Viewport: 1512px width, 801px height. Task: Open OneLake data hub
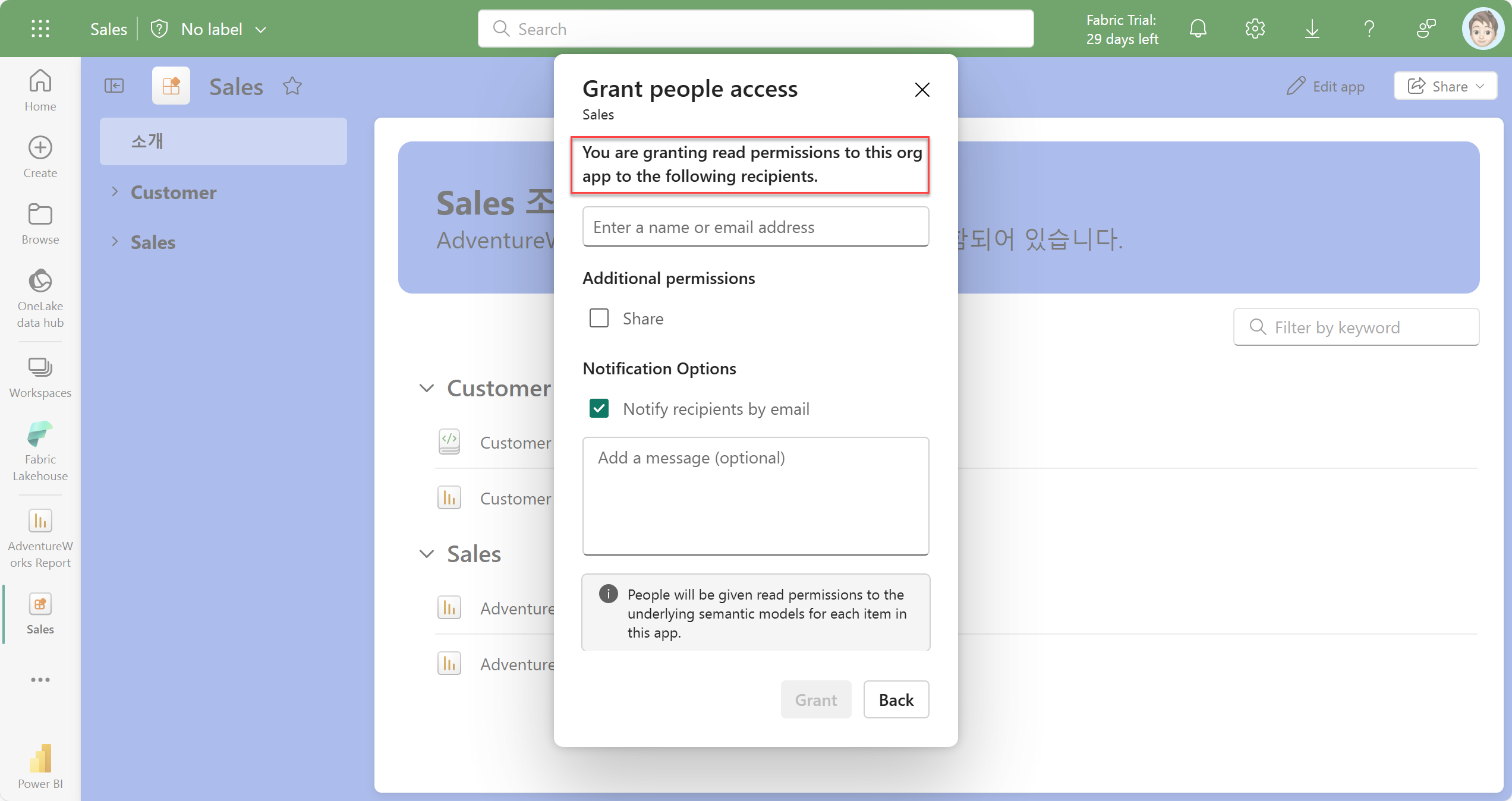[x=40, y=298]
